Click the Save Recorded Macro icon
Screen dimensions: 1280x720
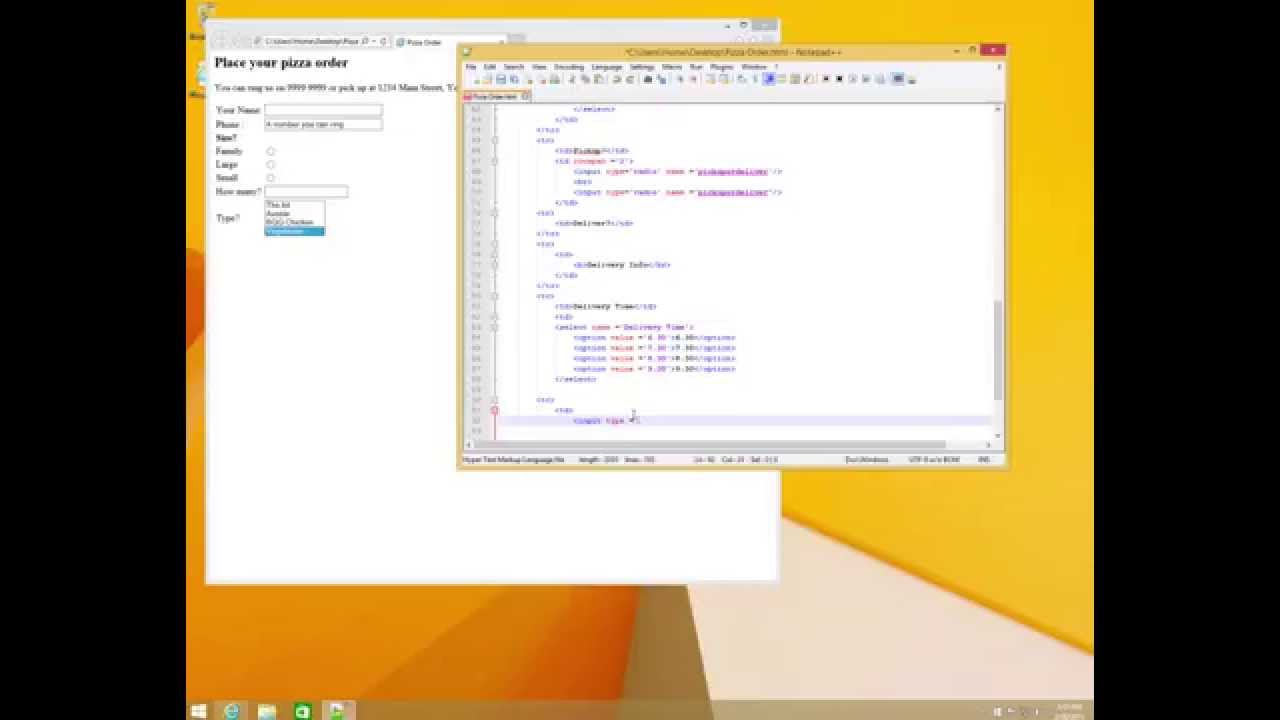pyautogui.click(x=881, y=79)
